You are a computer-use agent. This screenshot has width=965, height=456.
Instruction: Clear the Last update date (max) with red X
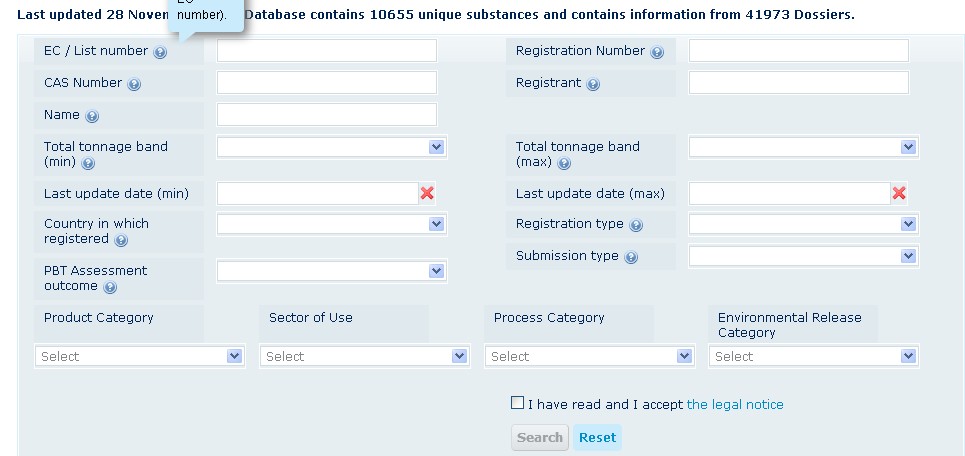[x=899, y=193]
